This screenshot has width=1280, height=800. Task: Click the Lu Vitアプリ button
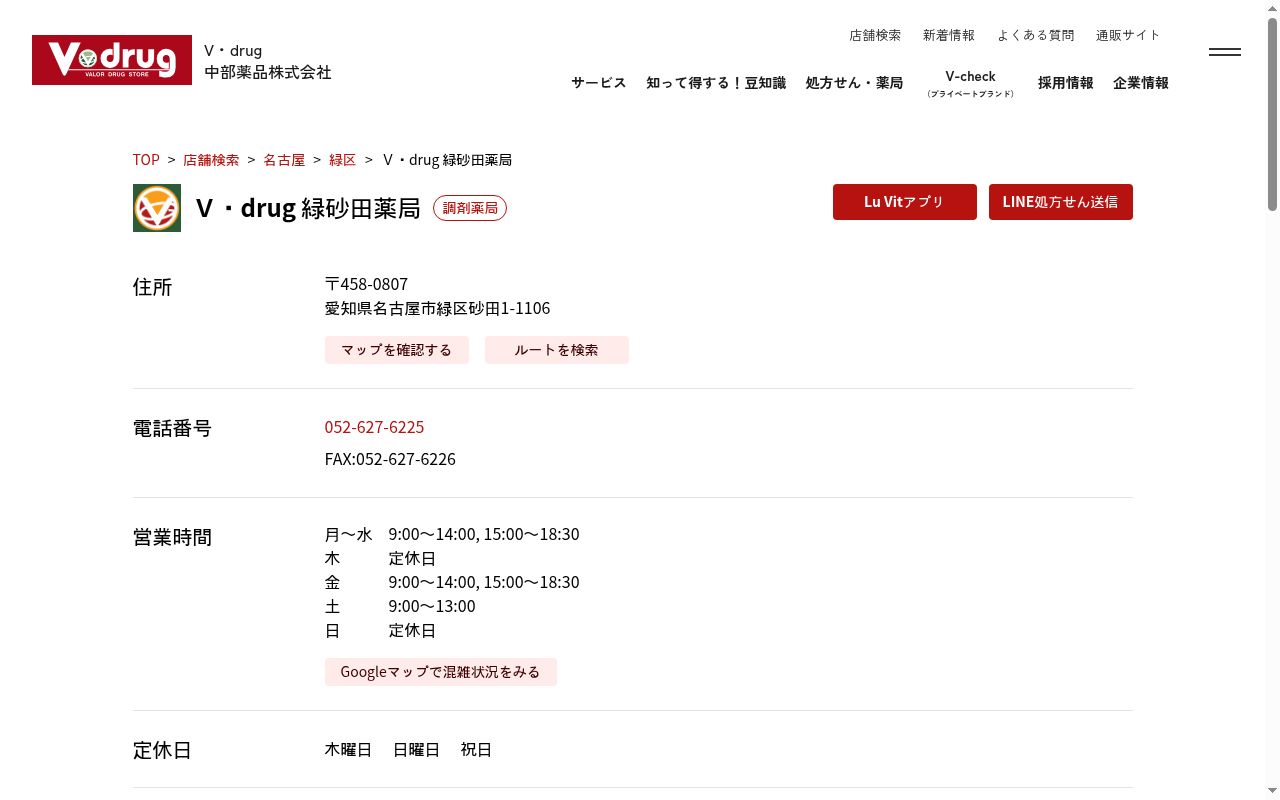click(905, 202)
